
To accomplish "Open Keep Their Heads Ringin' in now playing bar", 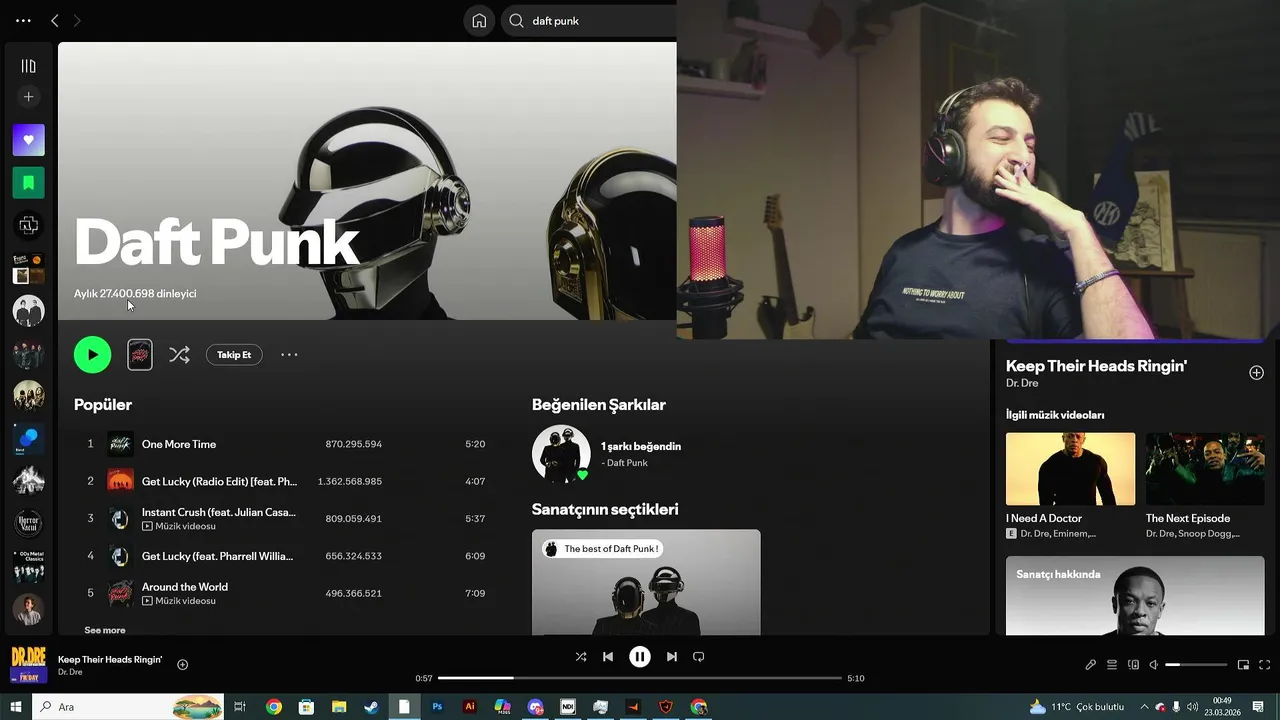I will click(110, 659).
